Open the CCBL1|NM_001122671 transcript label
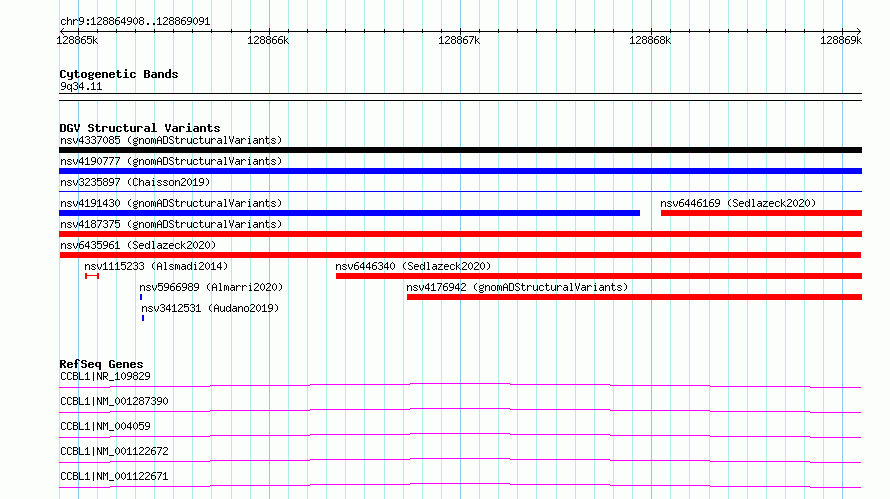The width and height of the screenshot is (890, 499). point(114,476)
